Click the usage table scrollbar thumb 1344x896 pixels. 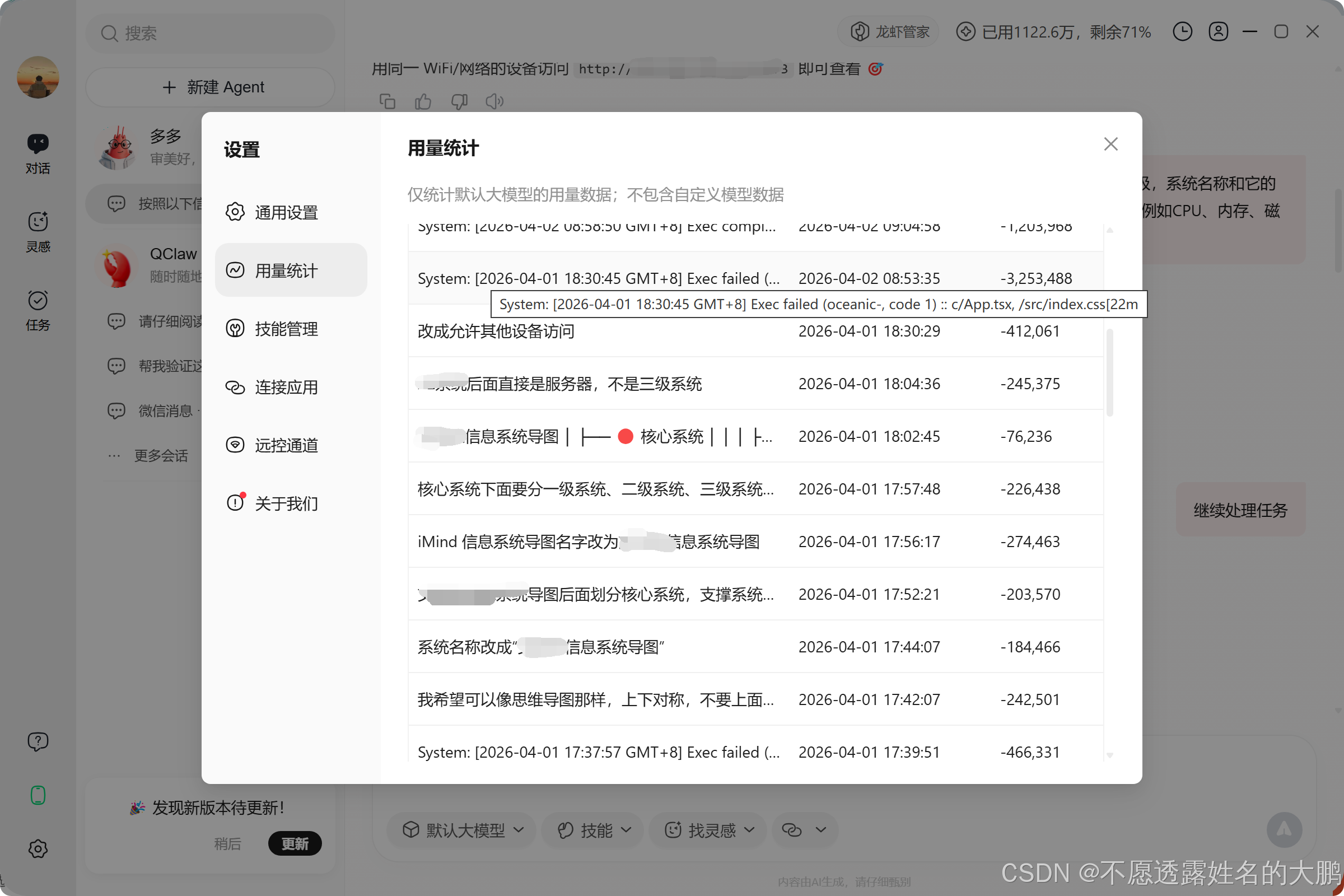[x=1110, y=372]
